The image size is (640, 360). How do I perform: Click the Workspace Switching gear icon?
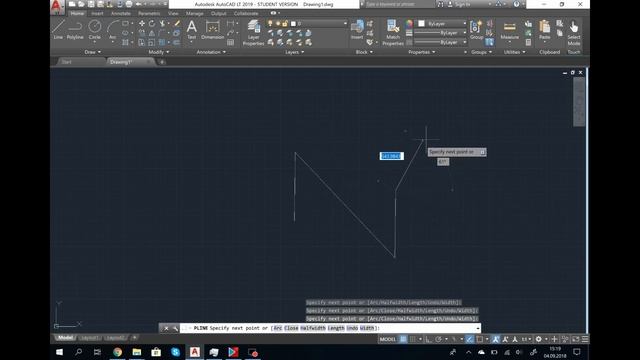click(539, 339)
